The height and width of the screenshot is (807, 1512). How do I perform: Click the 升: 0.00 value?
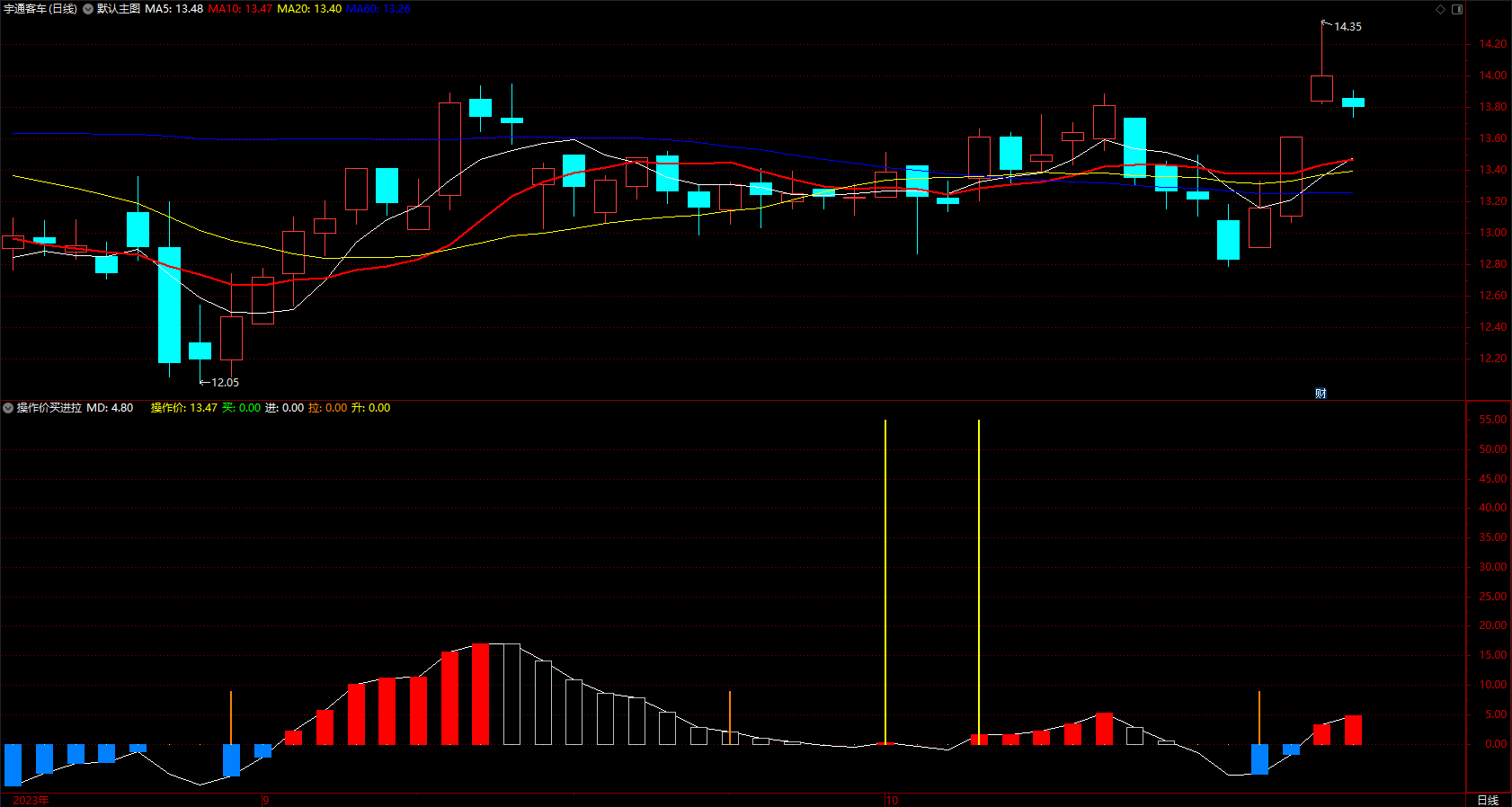[x=370, y=408]
